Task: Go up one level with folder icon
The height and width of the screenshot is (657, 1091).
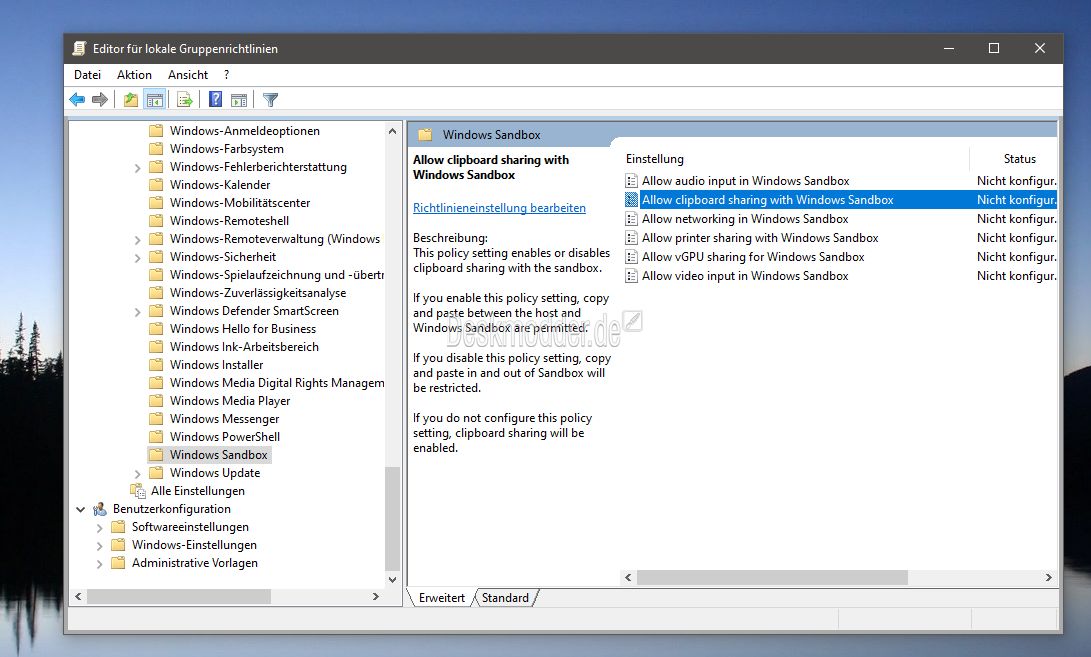Action: [131, 100]
